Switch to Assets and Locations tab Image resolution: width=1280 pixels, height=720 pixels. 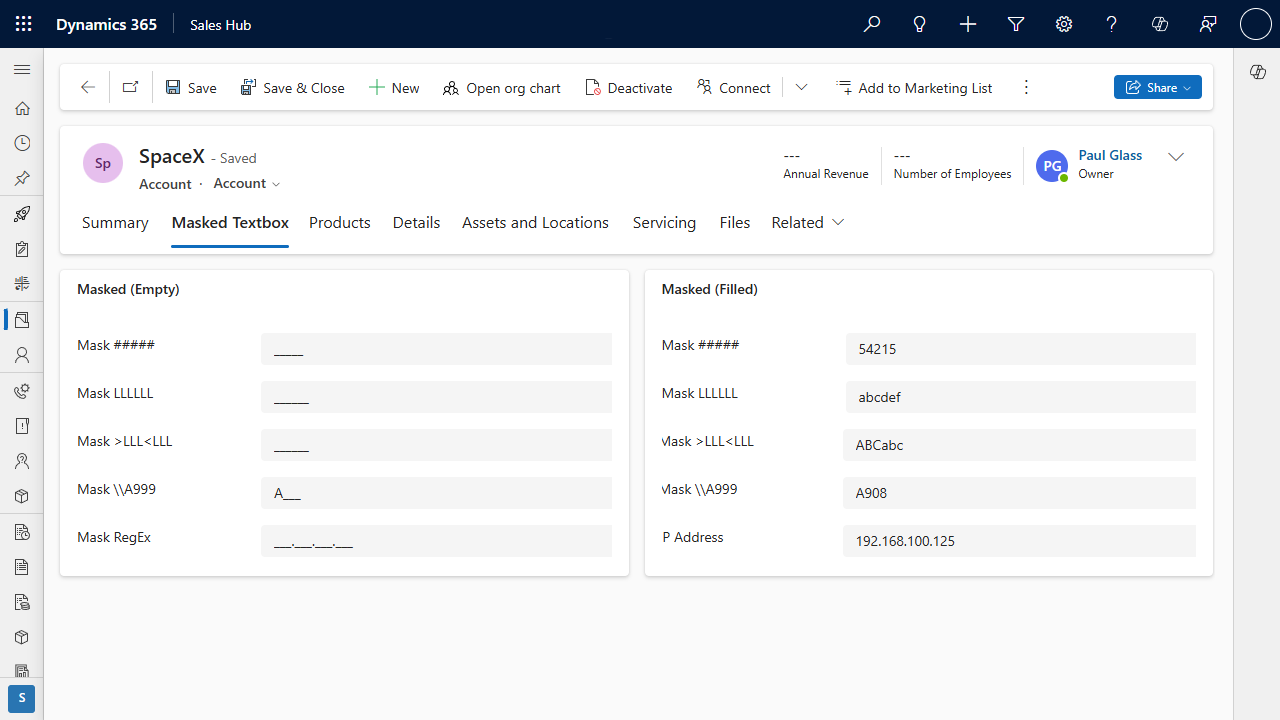pos(535,223)
